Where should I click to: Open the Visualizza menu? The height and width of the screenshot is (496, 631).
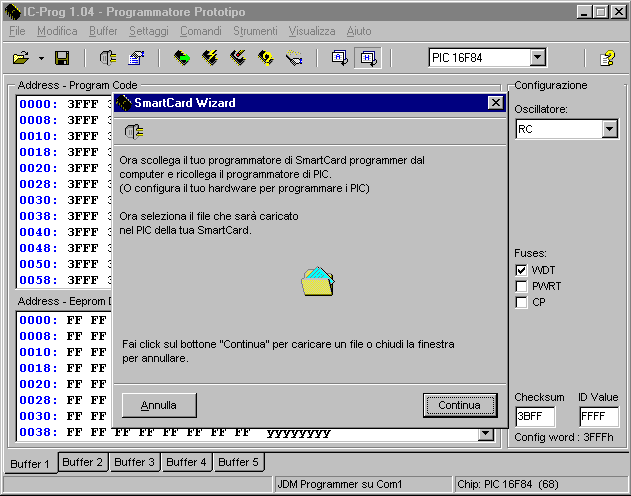[312, 31]
